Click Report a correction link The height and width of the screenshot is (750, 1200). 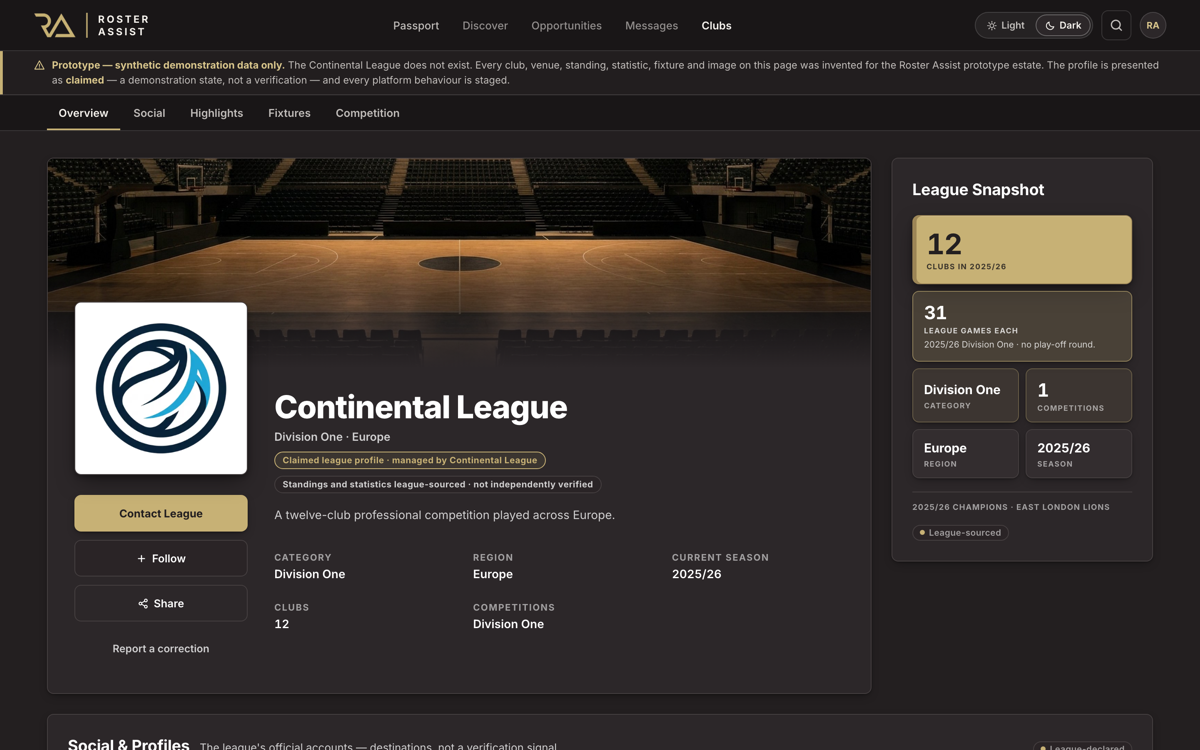tap(161, 648)
